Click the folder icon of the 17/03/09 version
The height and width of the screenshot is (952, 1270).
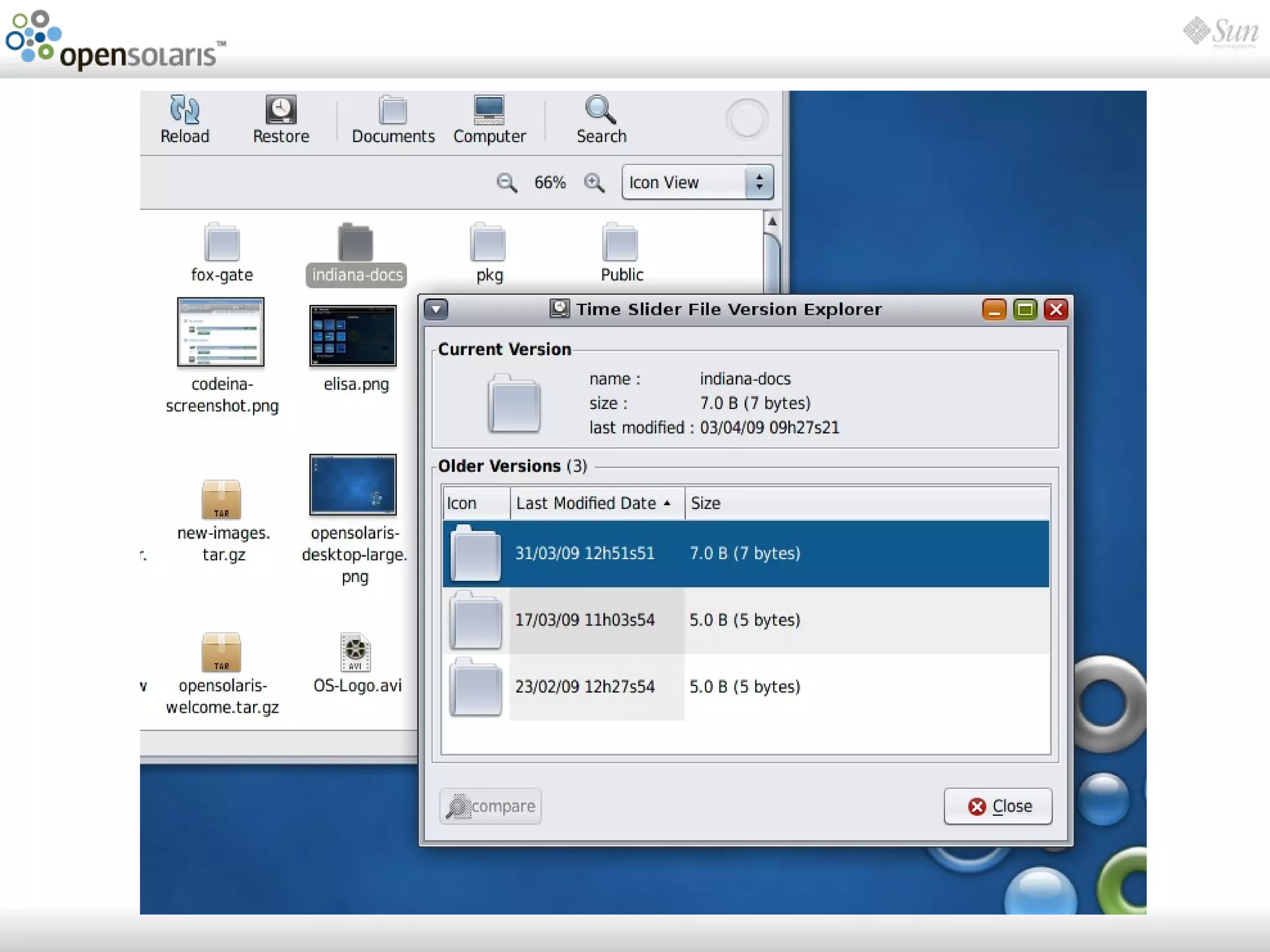point(476,620)
